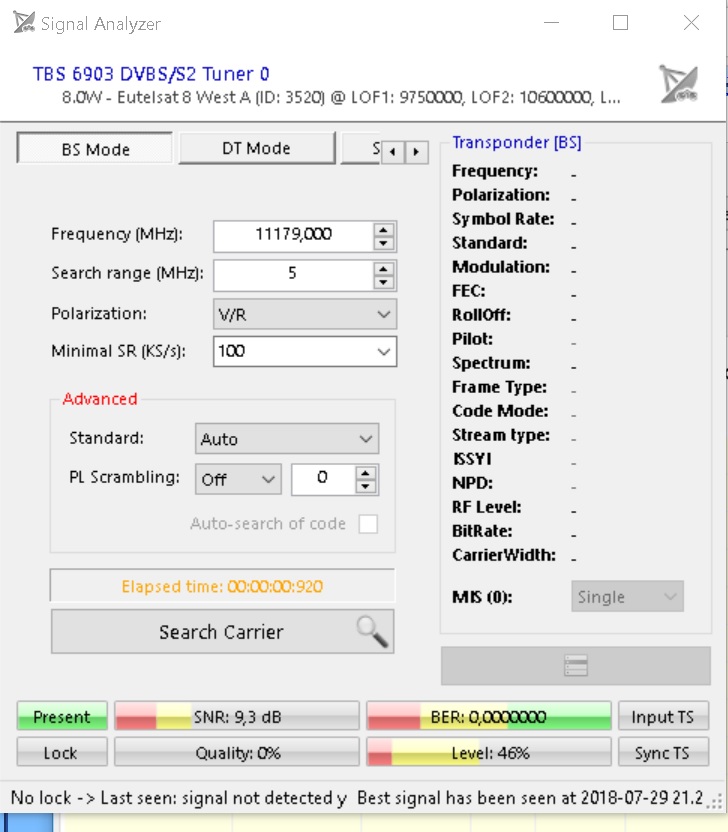Screen dimensions: 728x832
Task: Click the RF Level label in Transponder panel
Action: (x=487, y=507)
